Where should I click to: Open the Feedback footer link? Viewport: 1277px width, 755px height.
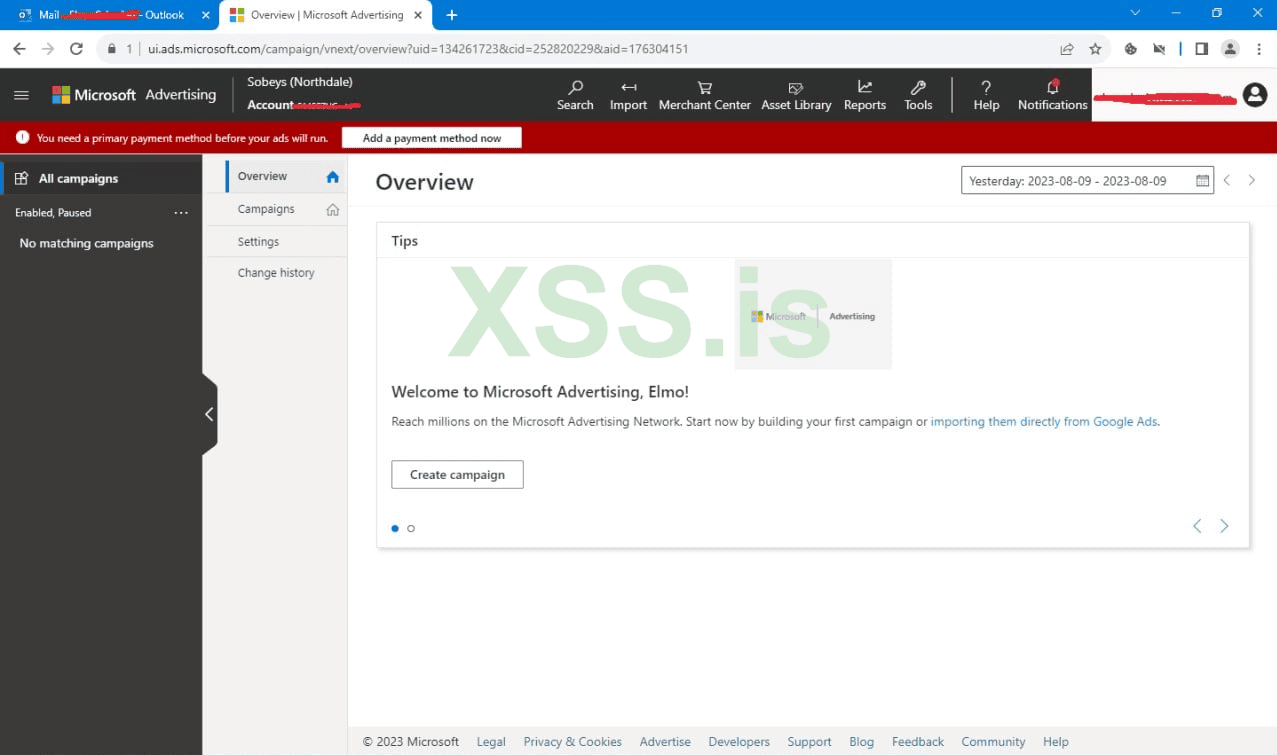[x=918, y=742]
